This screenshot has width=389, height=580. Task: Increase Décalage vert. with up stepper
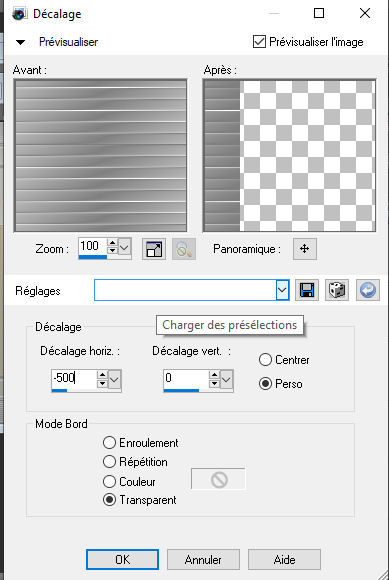(x=214, y=375)
